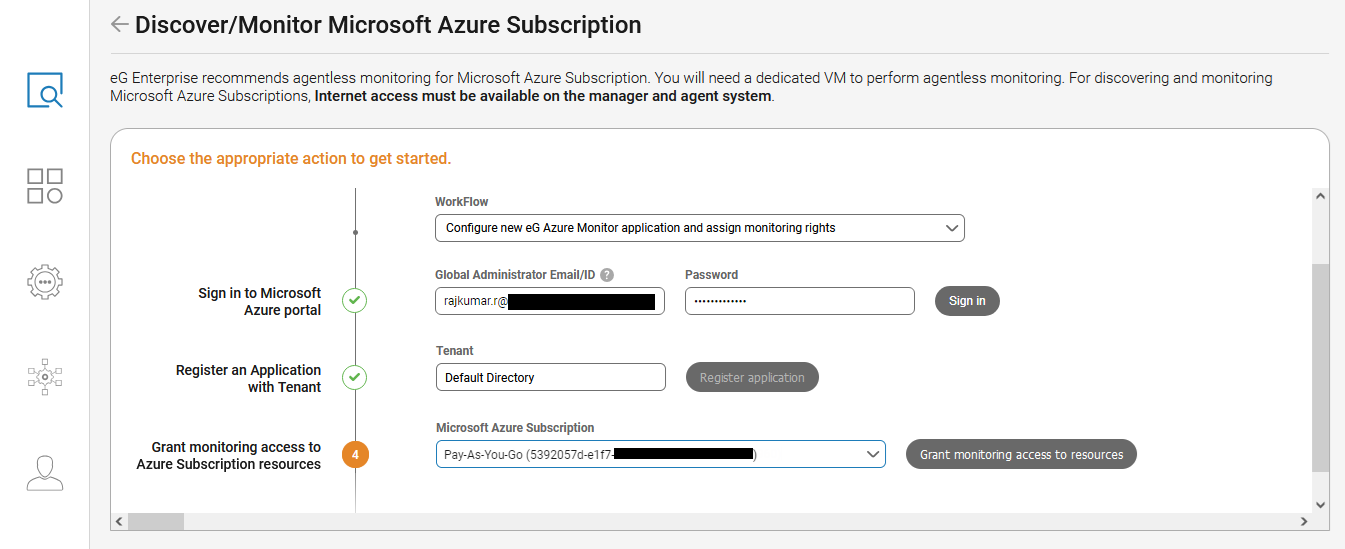This screenshot has width=1345, height=549.
Task: Click the Tenant Default Directory field
Action: click(549, 378)
